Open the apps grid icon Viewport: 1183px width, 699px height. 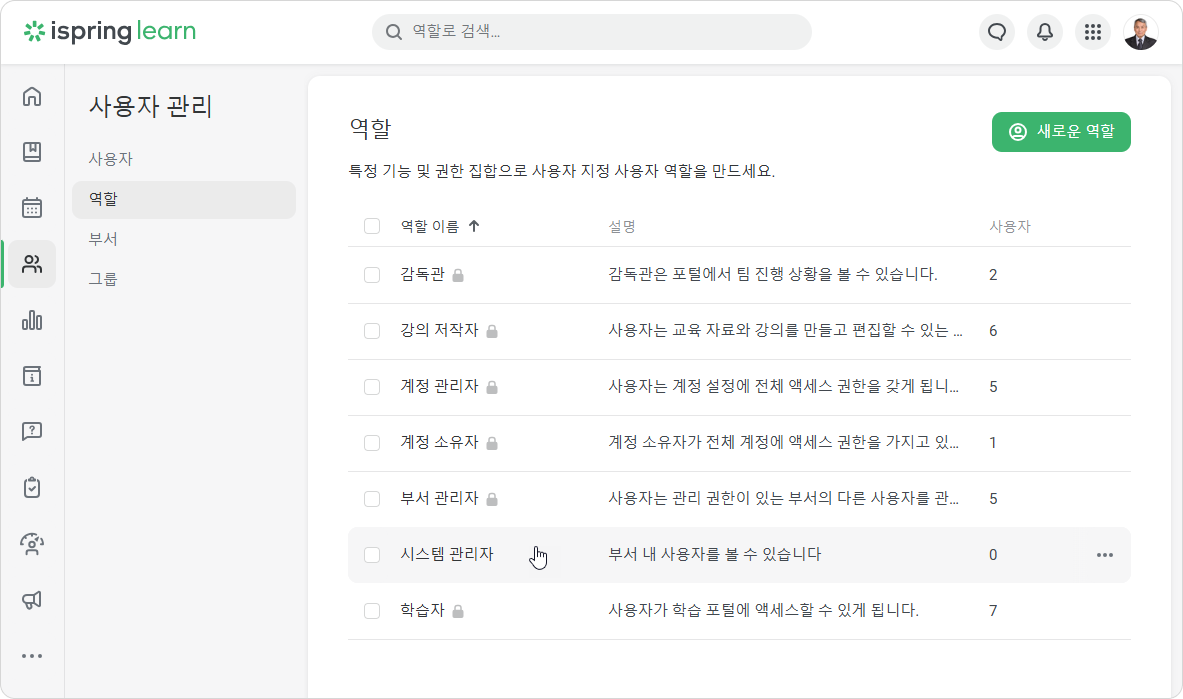coord(1093,32)
